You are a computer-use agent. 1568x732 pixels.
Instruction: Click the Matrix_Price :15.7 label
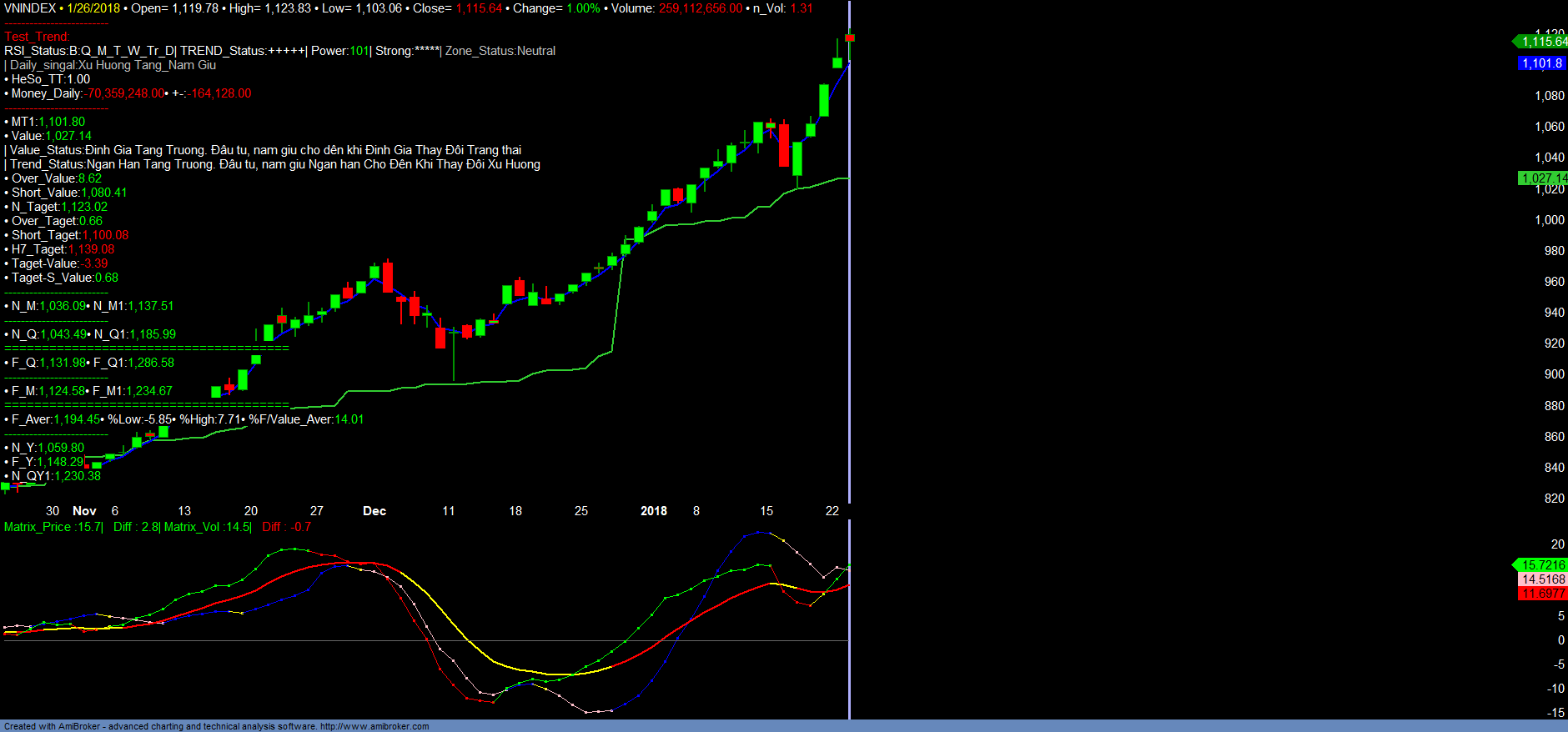[53, 527]
